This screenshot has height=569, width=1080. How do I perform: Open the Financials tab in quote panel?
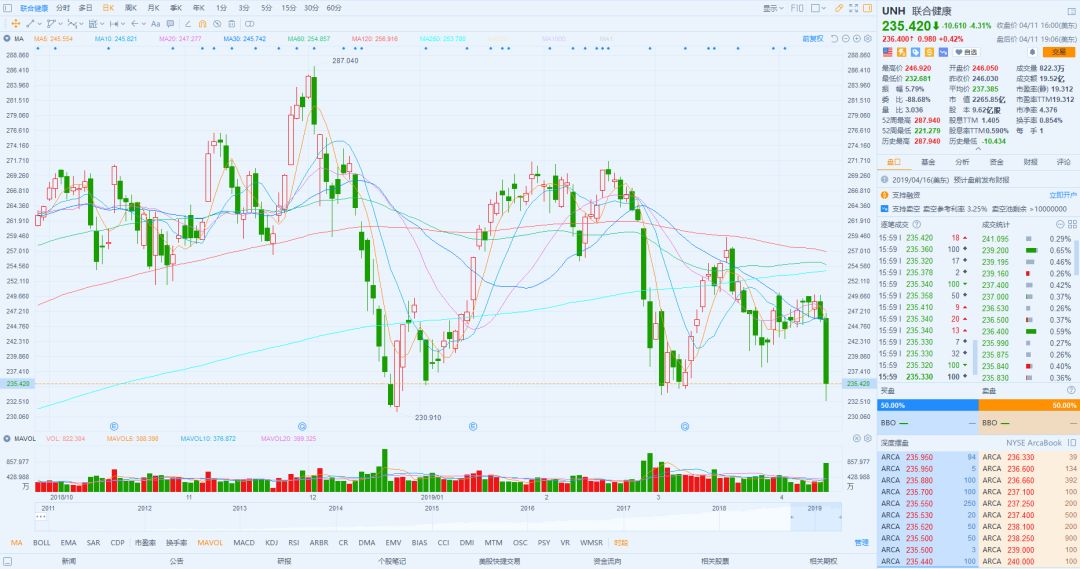pyautogui.click(x=1030, y=162)
